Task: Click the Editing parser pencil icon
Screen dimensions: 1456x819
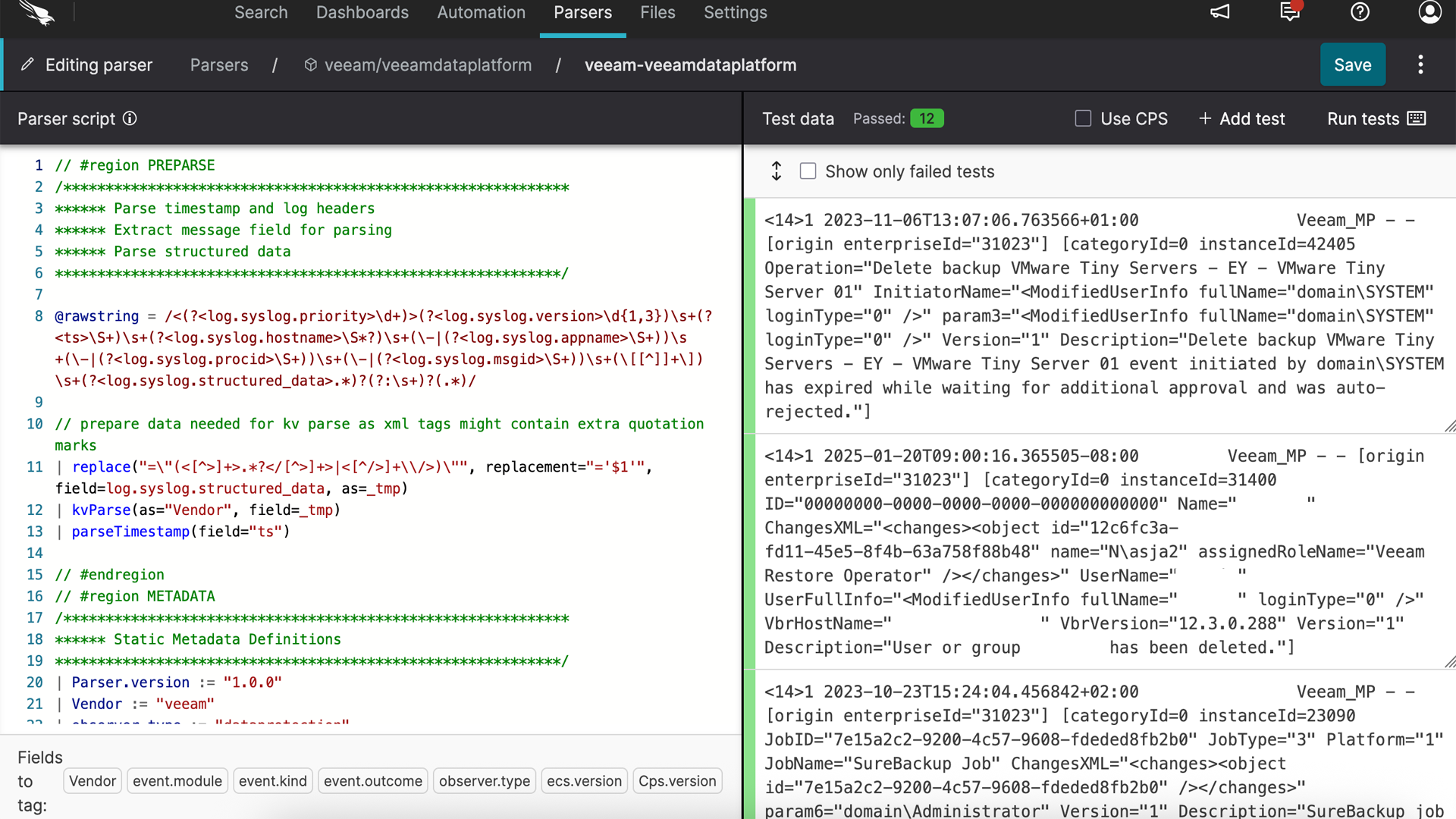Action: (x=27, y=64)
